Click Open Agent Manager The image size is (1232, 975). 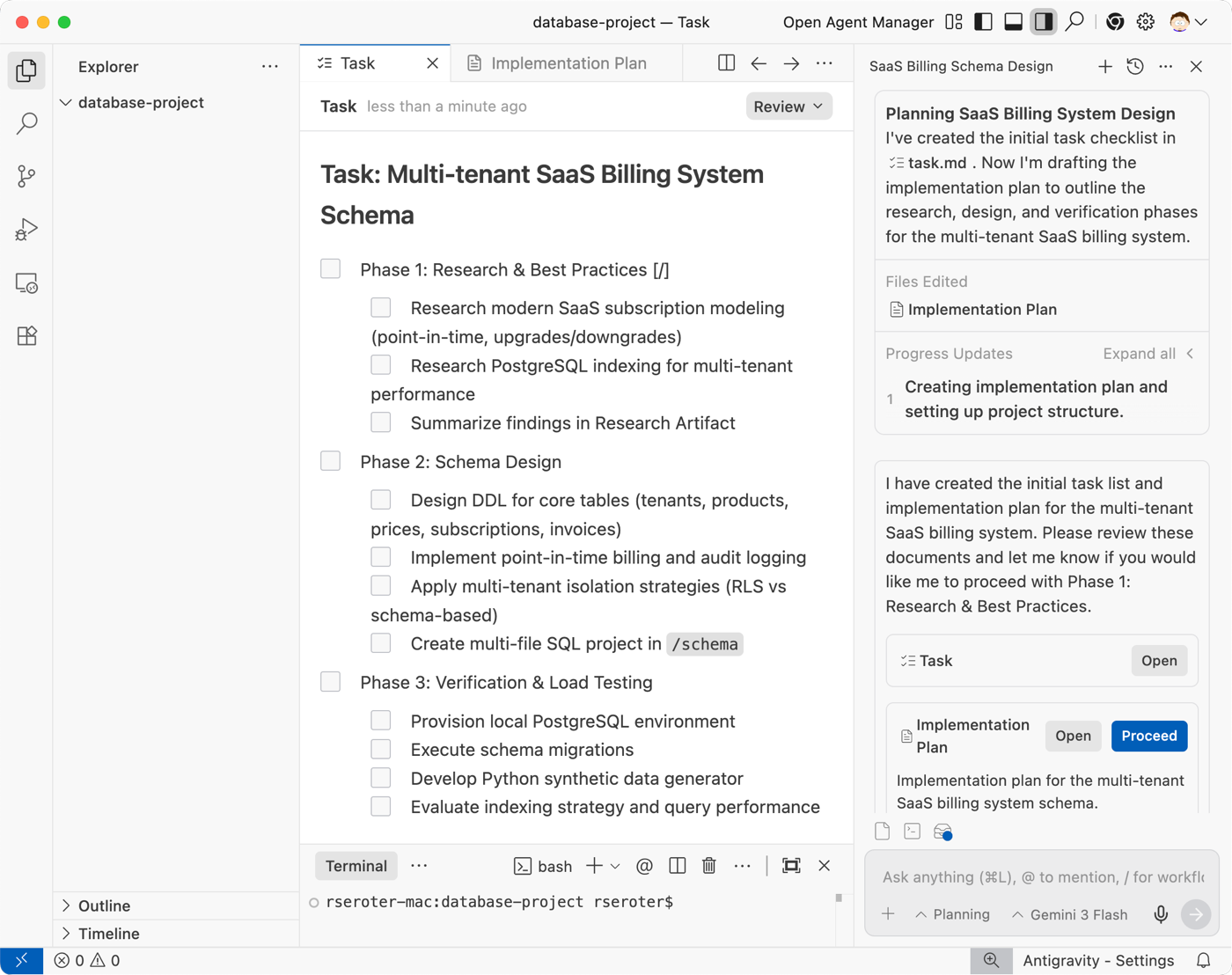tap(858, 22)
